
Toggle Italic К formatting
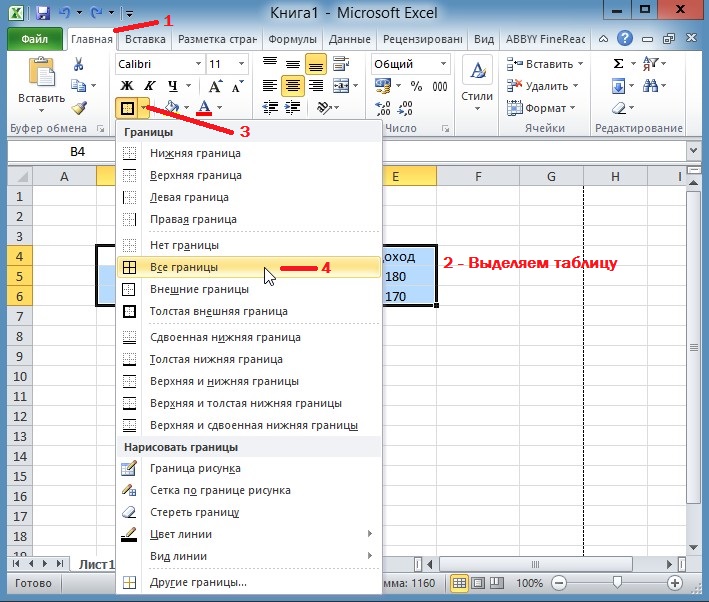pyautogui.click(x=150, y=85)
